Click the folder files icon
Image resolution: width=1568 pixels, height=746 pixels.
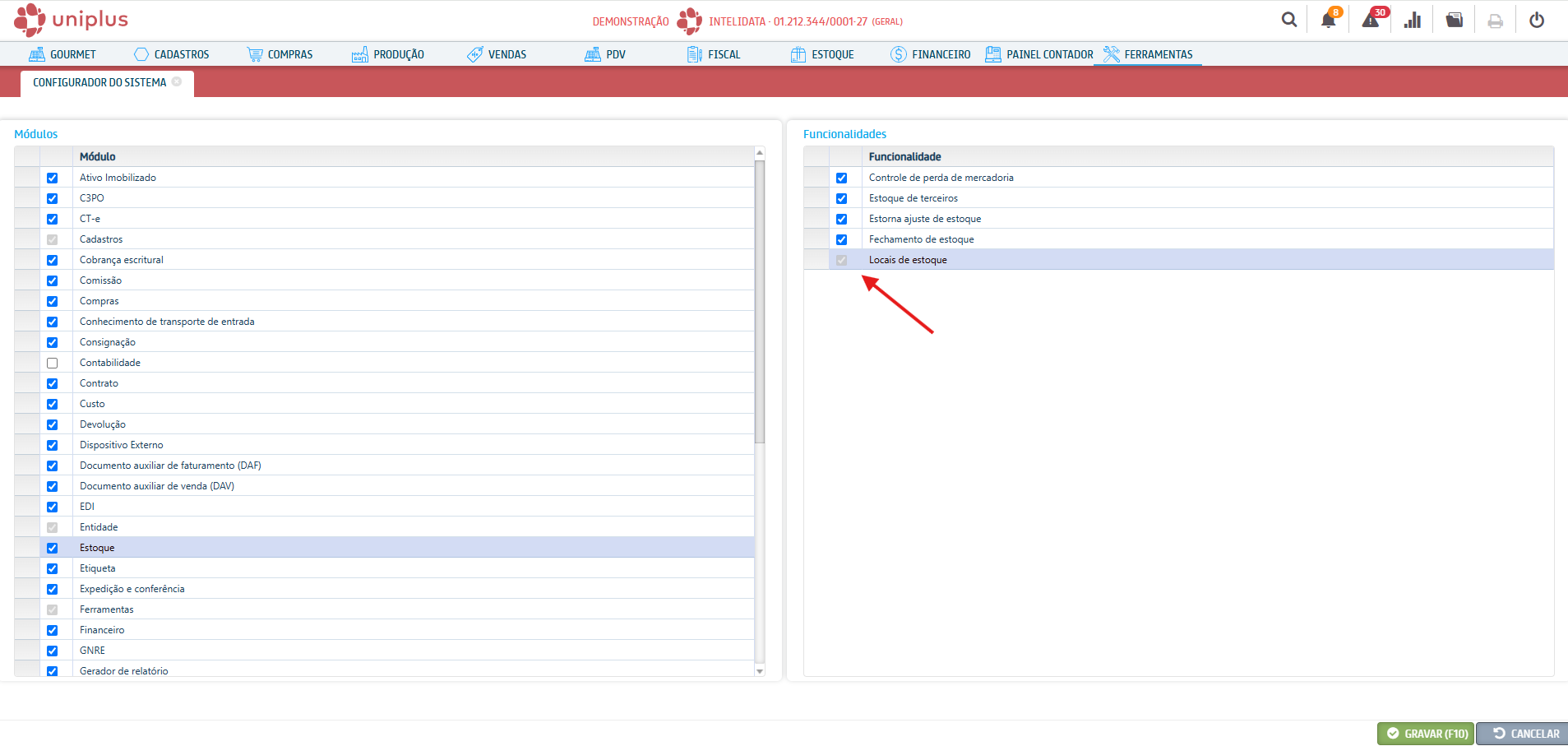pyautogui.click(x=1455, y=20)
